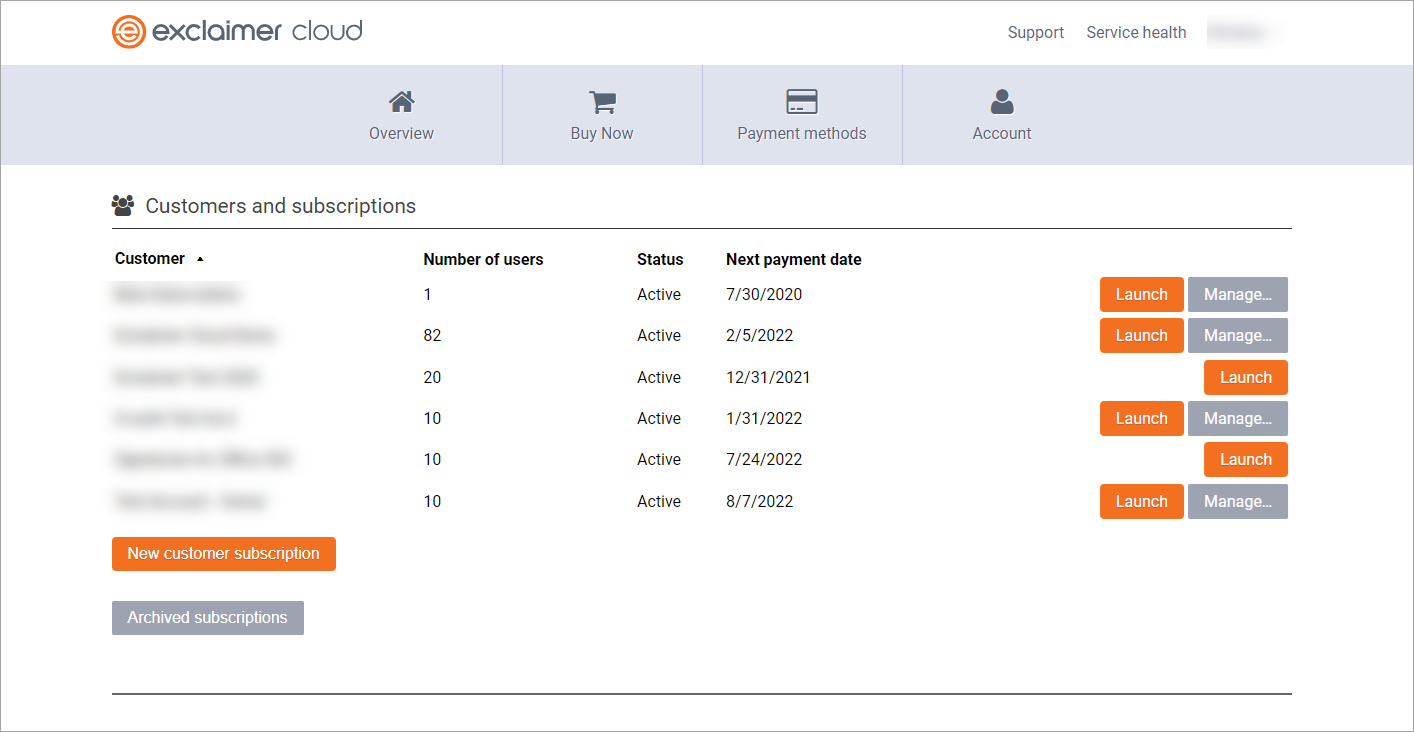Toggle sort arrow next to Customer column
1414x732 pixels.
(x=200, y=259)
